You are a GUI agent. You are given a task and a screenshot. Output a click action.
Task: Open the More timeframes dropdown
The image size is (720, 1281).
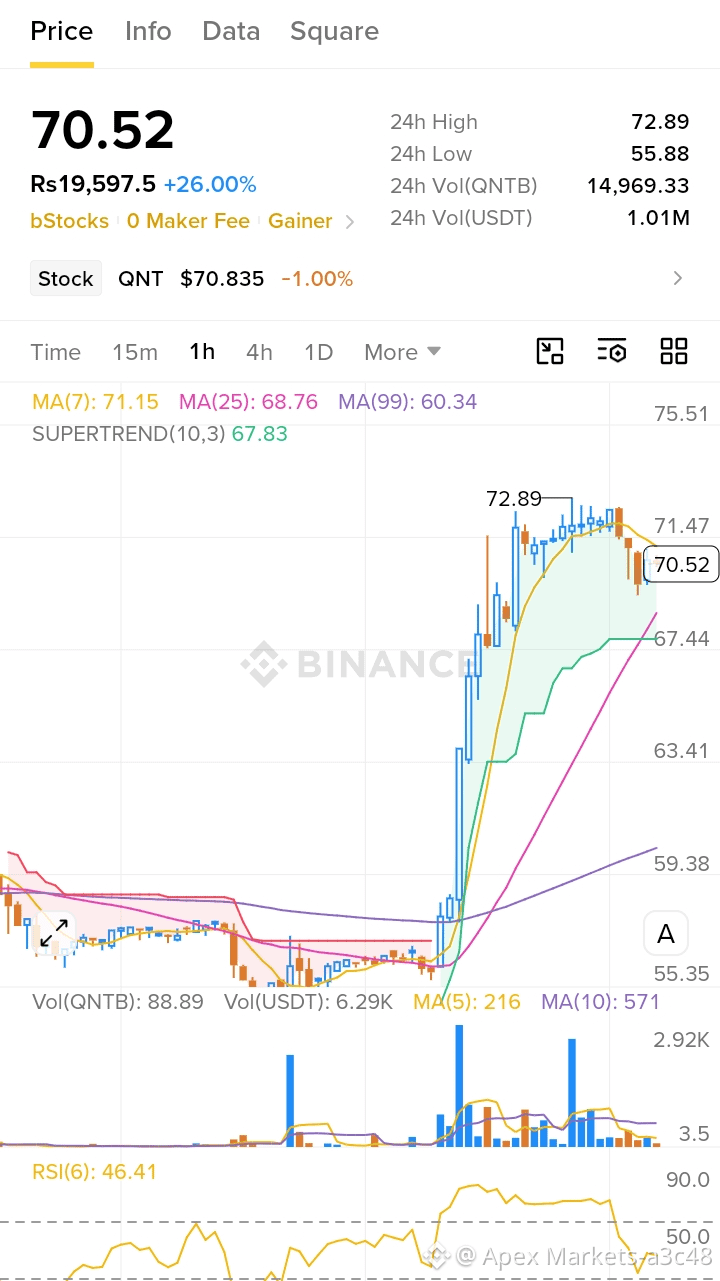click(402, 352)
